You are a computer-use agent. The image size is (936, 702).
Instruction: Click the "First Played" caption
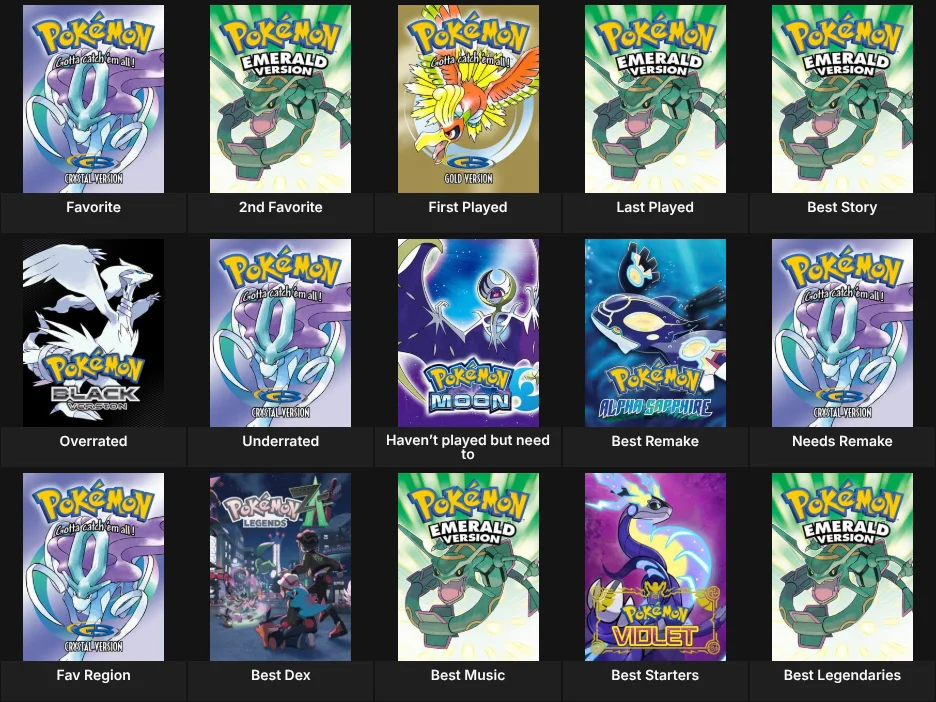pos(468,207)
